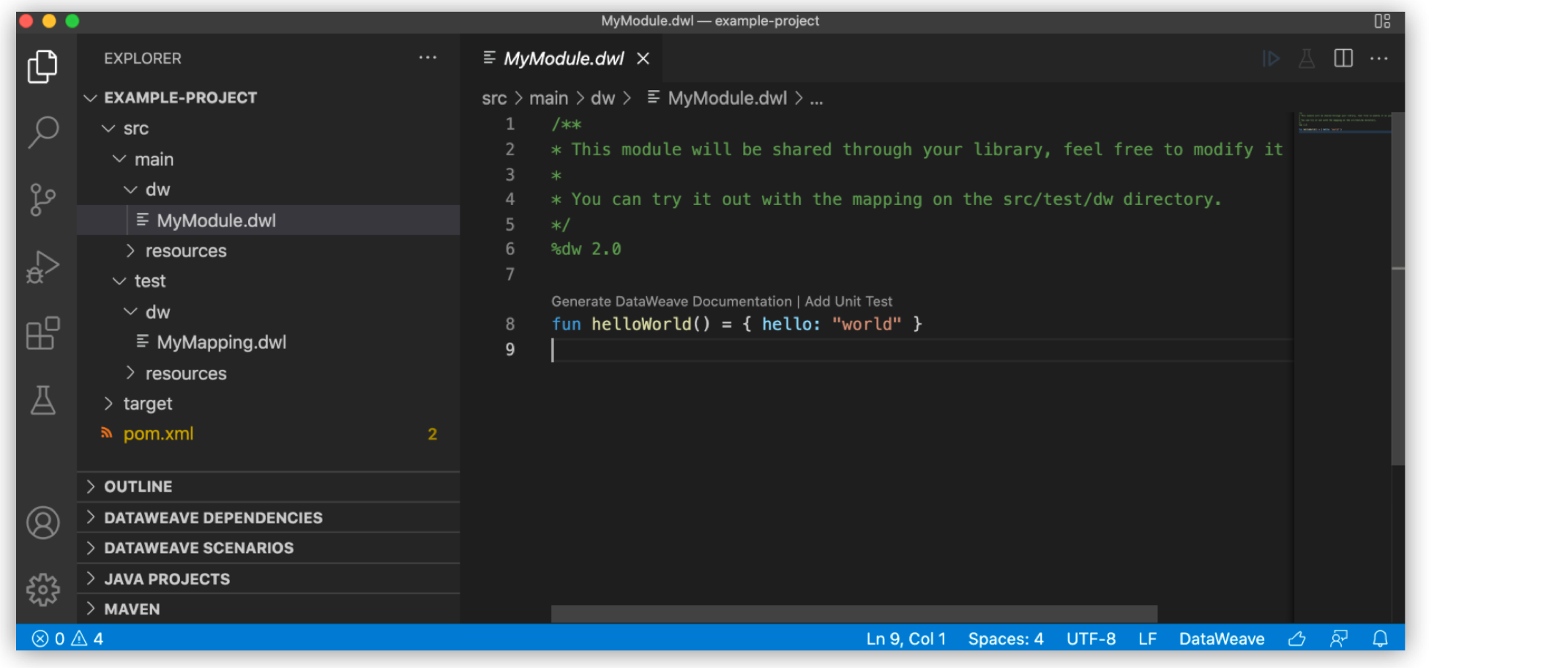Click Generate DataWeave Documentation
This screenshot has width=1568, height=668.
pos(673,301)
